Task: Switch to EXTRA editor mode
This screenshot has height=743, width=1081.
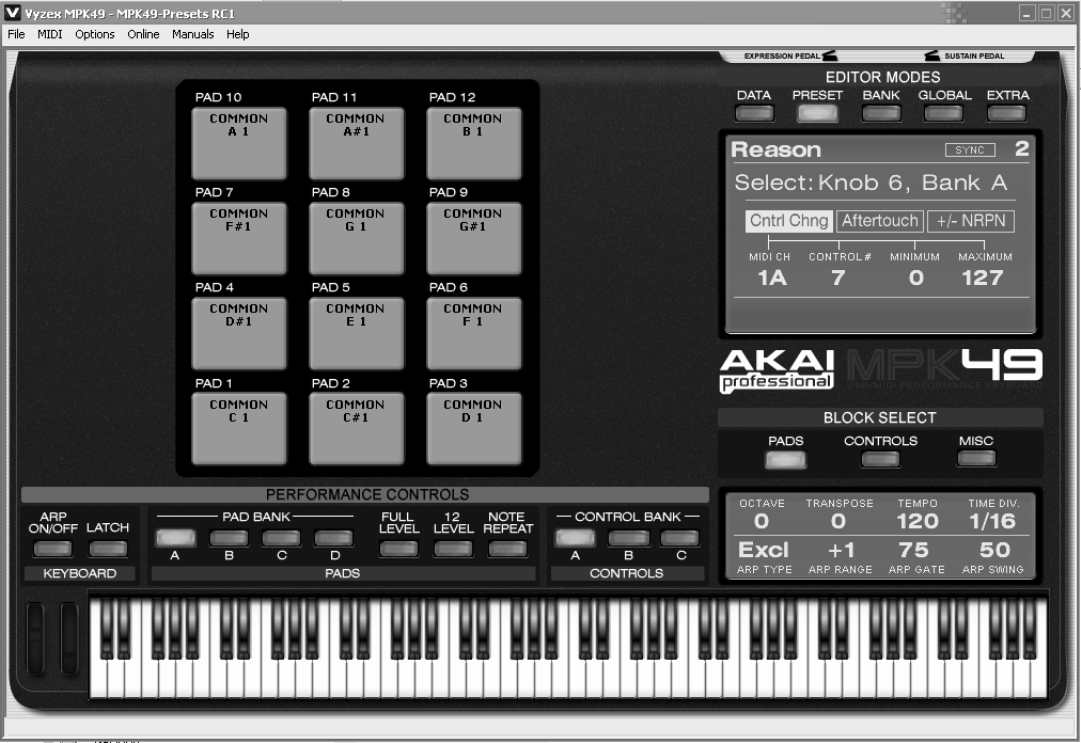Action: [x=1007, y=113]
